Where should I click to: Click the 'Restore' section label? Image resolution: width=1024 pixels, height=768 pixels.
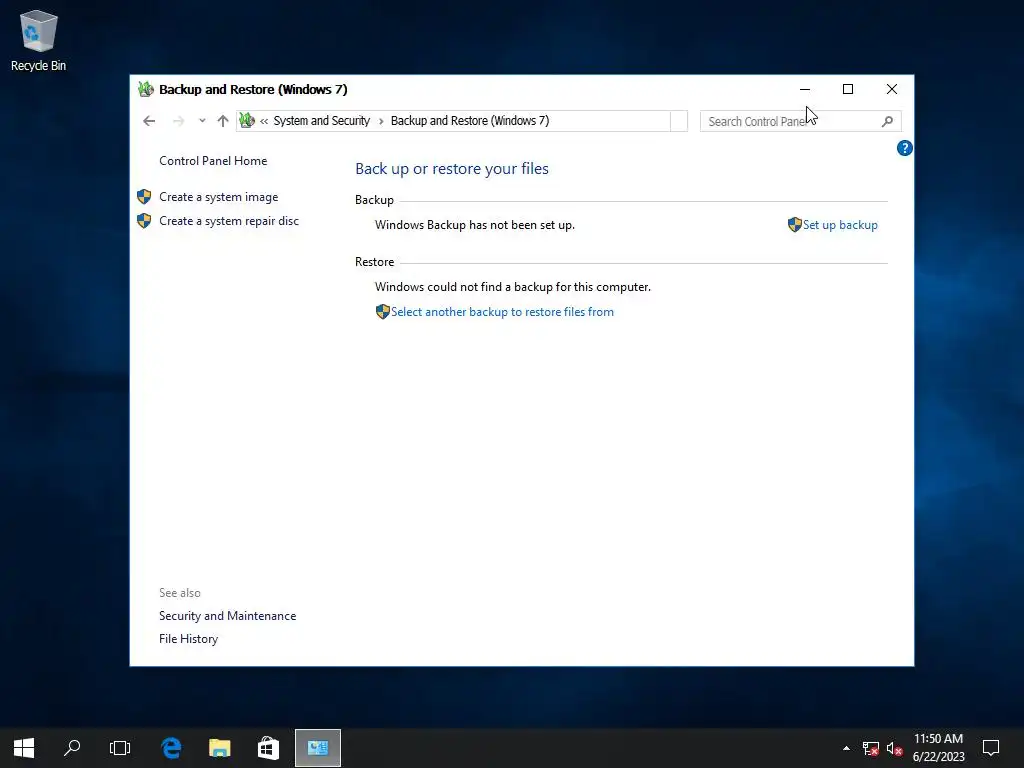[374, 262]
